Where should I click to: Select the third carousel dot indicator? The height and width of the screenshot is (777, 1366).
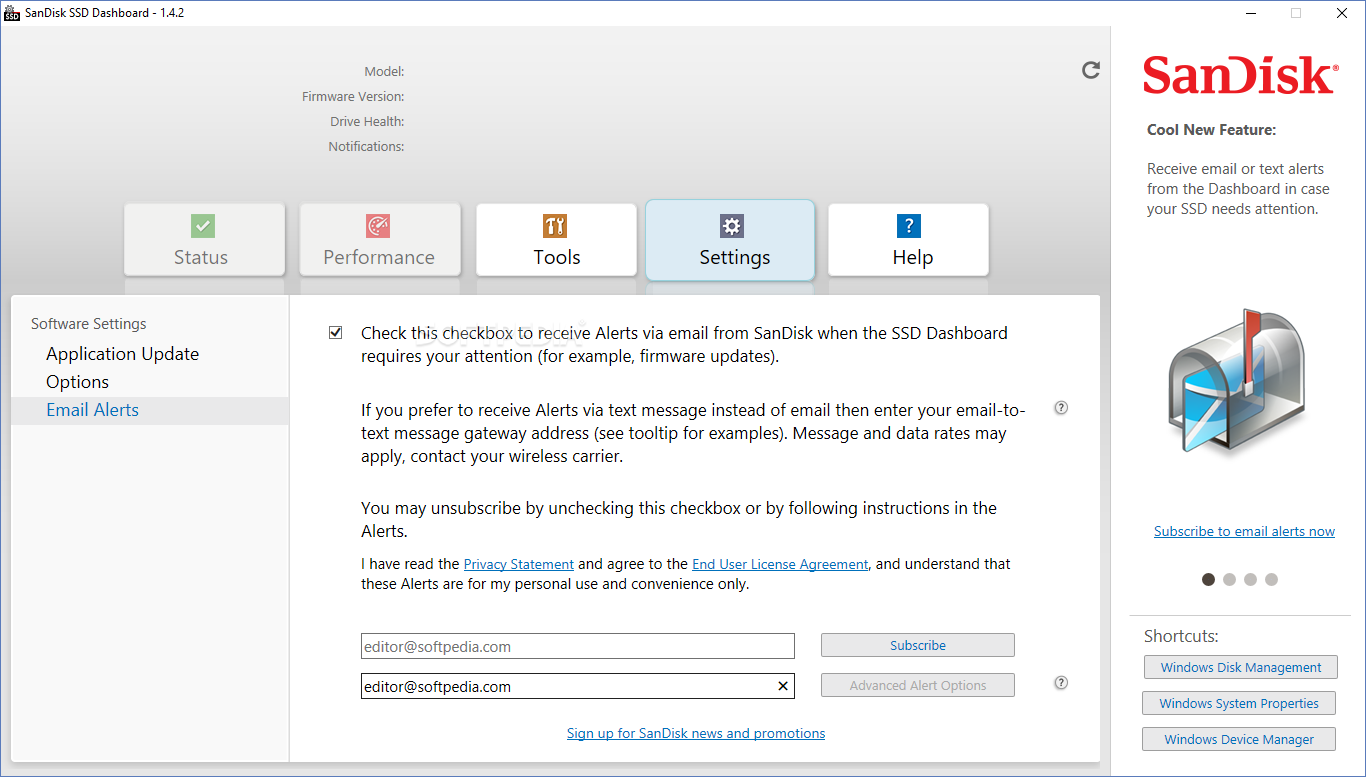tap(1250, 579)
